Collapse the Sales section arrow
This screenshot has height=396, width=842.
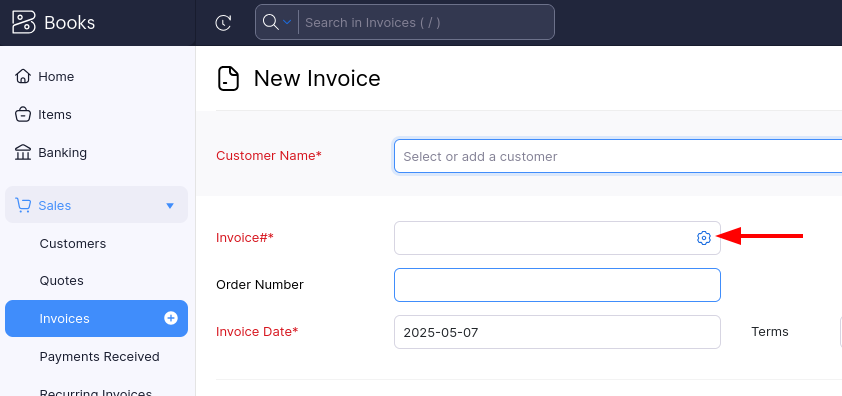coord(170,206)
